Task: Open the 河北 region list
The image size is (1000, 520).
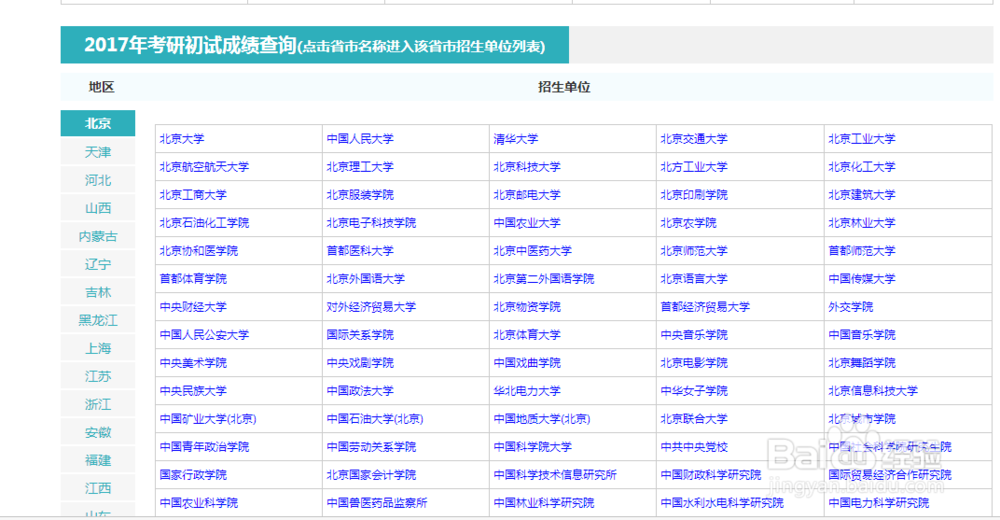Action: pos(98,180)
